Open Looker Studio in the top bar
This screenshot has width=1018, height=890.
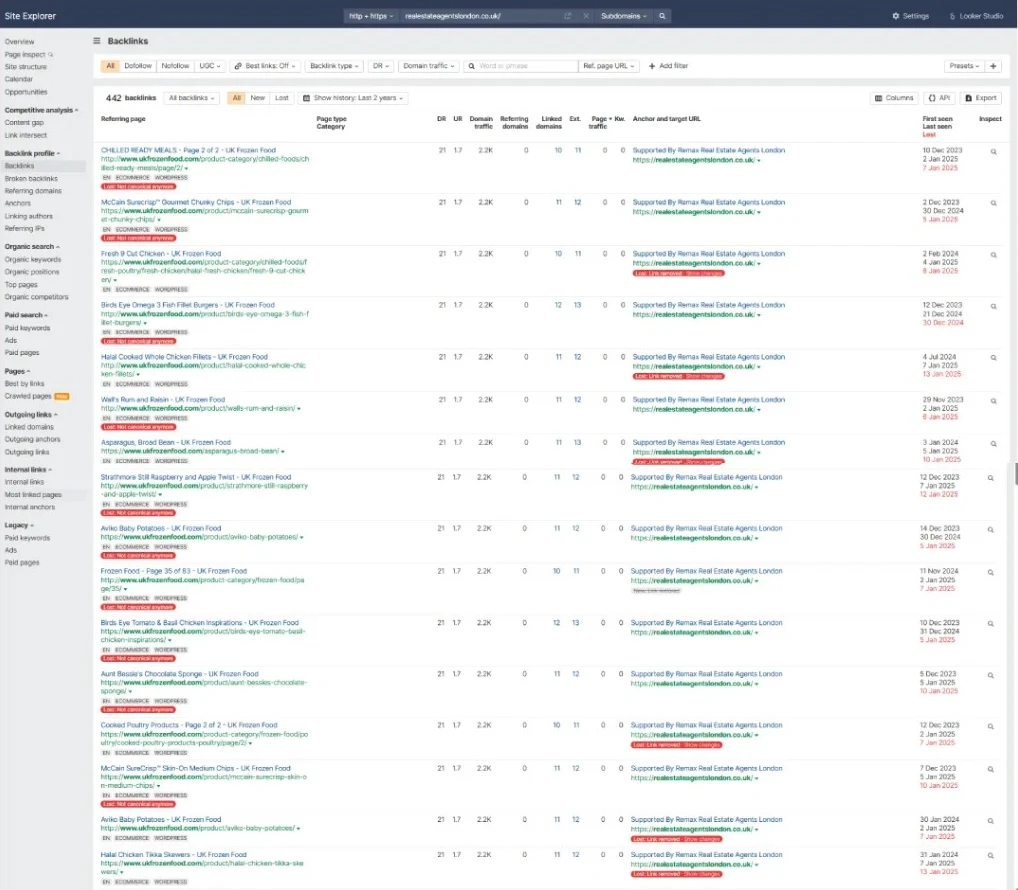(x=976, y=16)
